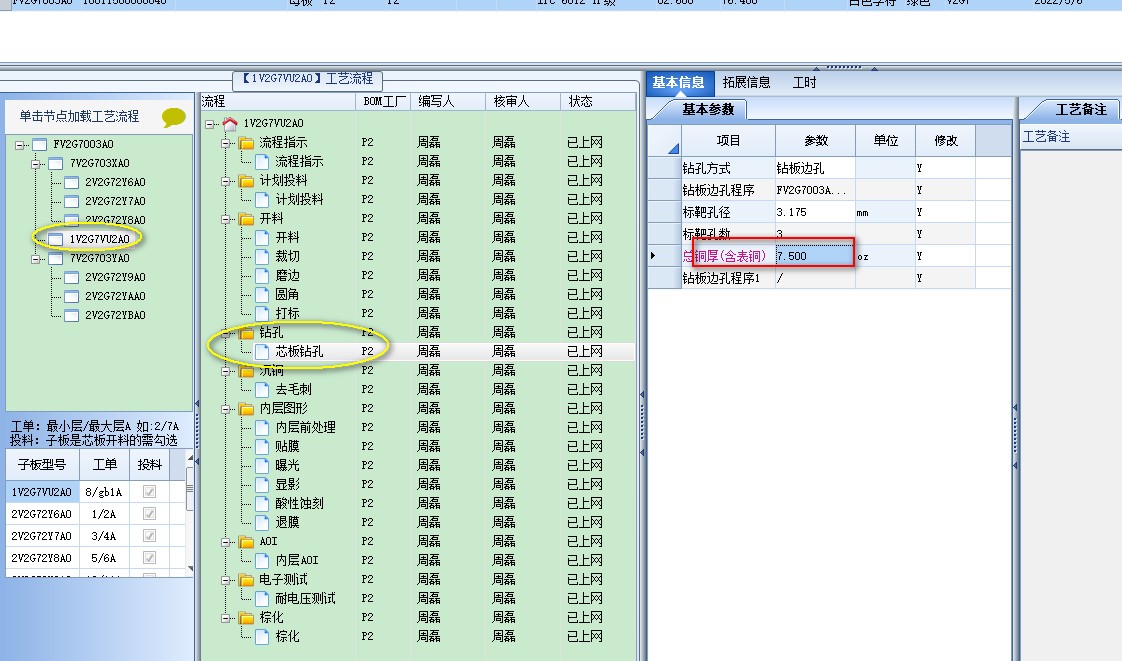Click the 棕化 folder icon
The height and width of the screenshot is (661, 1122).
click(x=246, y=617)
